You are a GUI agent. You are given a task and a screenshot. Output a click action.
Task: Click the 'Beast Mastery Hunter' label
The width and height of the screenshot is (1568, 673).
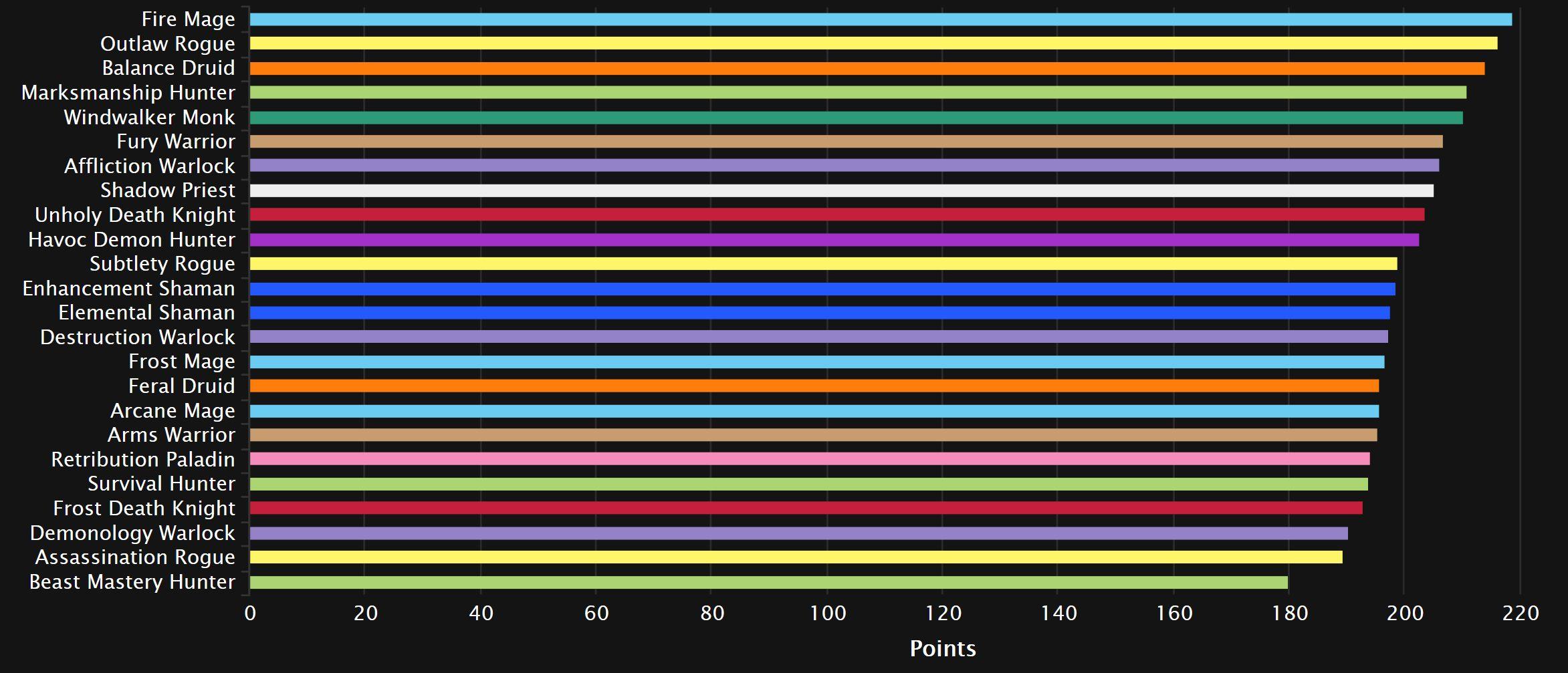tap(132, 582)
